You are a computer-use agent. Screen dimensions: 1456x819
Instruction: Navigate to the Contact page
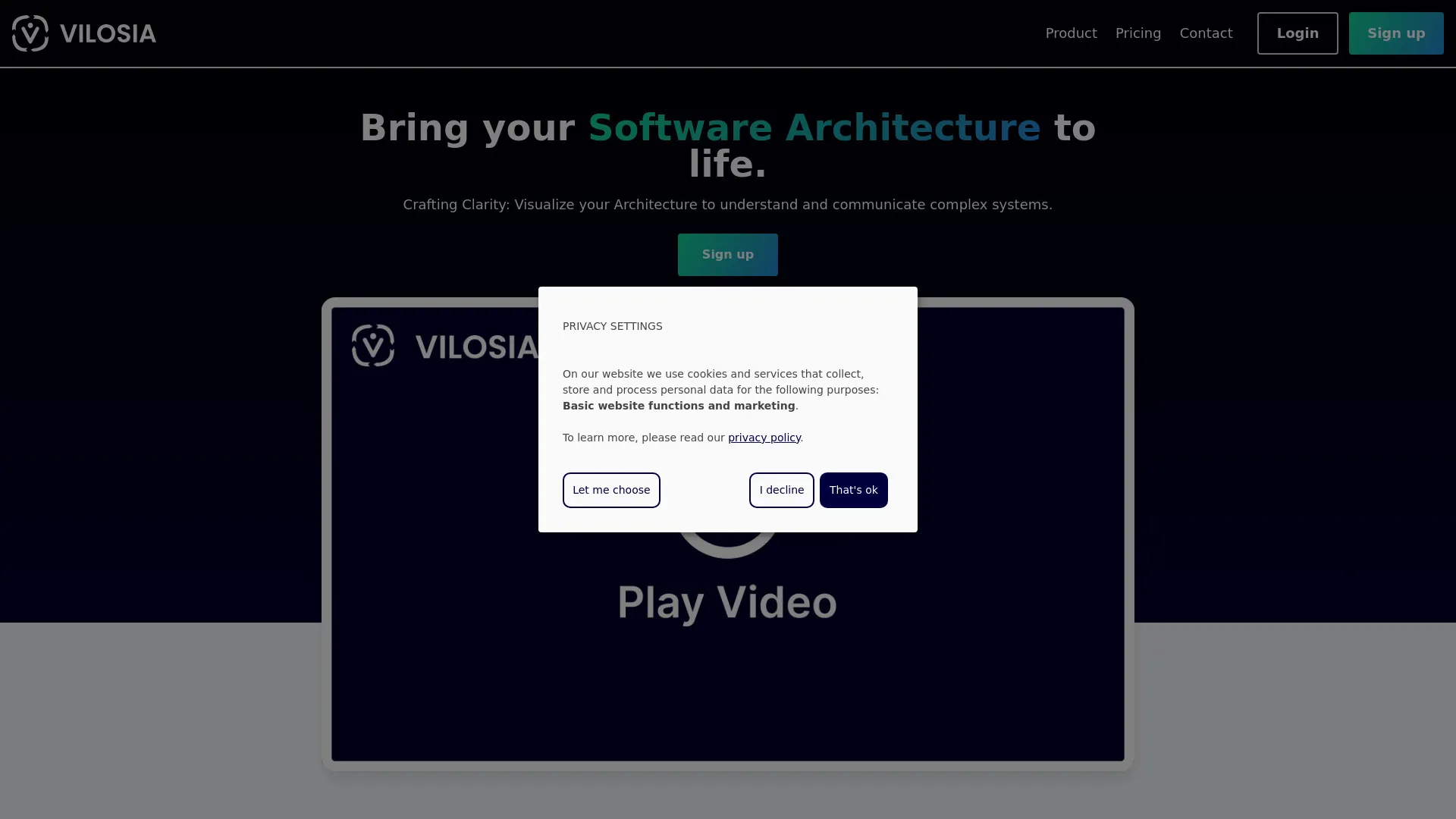(1206, 33)
